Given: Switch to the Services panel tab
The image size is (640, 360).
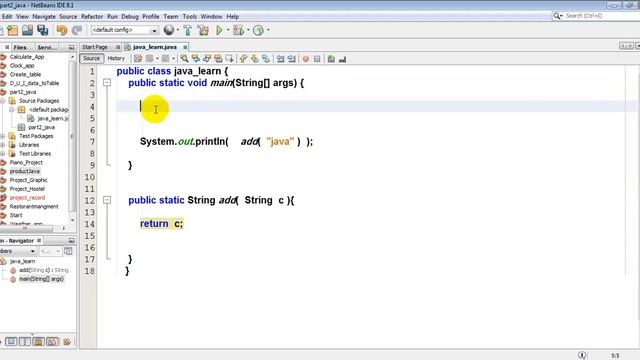Looking at the screenshot, I should (x=47, y=47).
